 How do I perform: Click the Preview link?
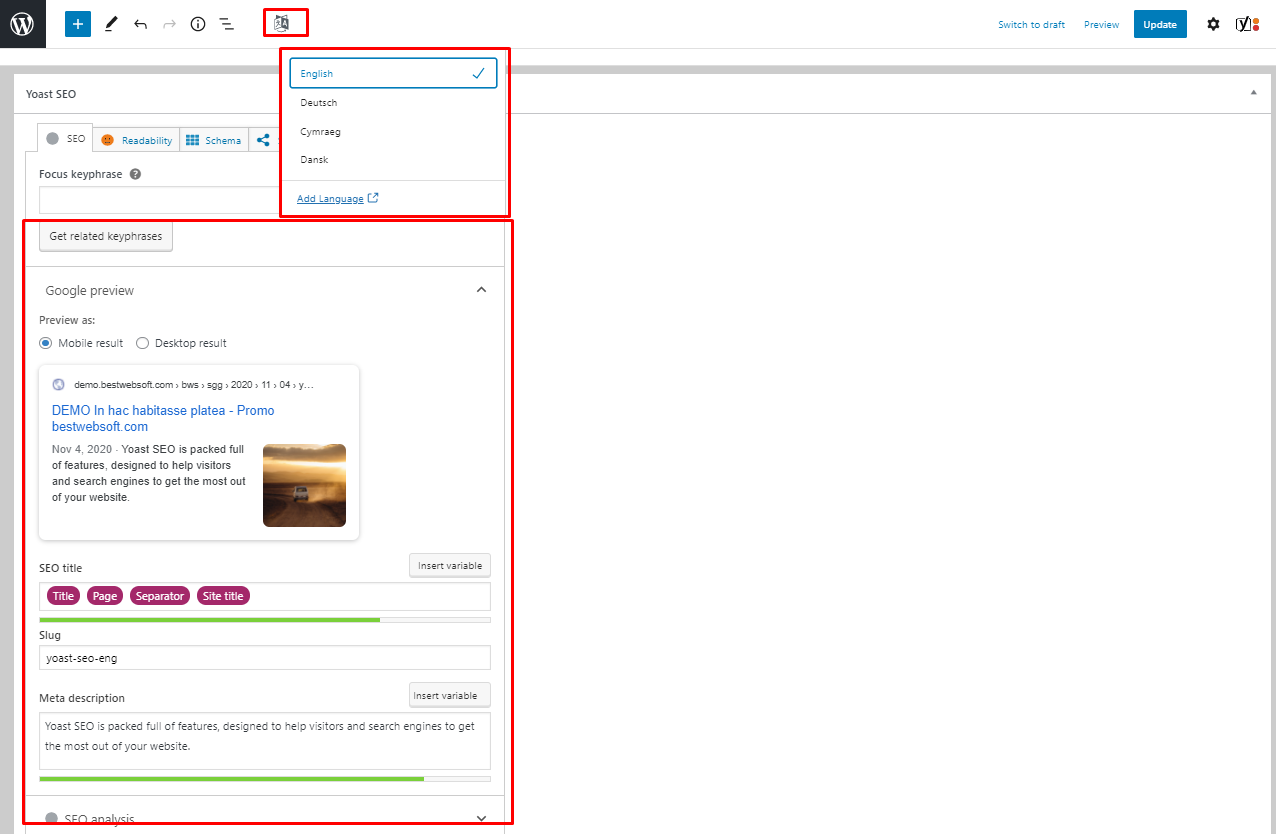click(1101, 25)
